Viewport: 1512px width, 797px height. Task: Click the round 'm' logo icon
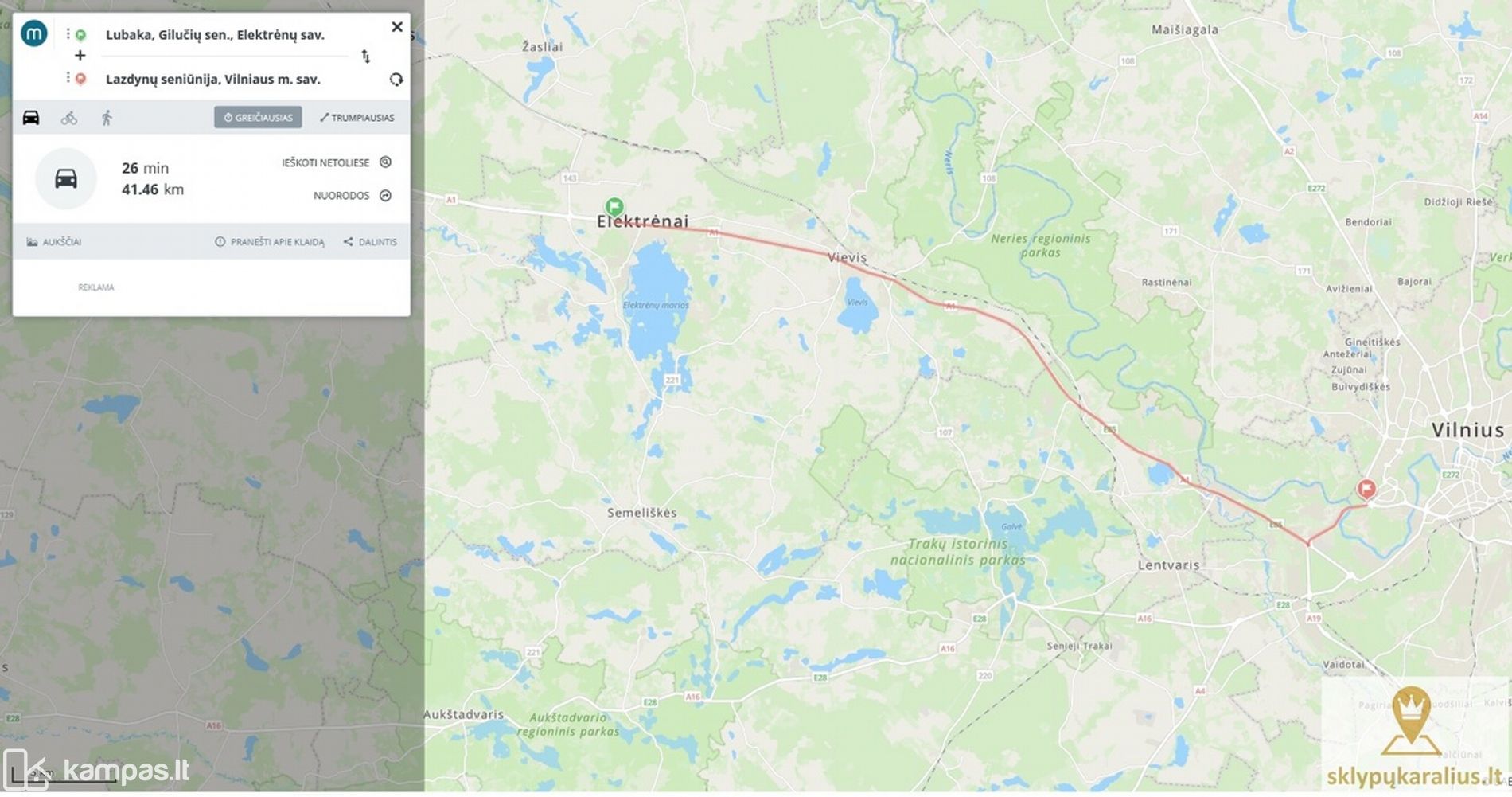[x=34, y=33]
